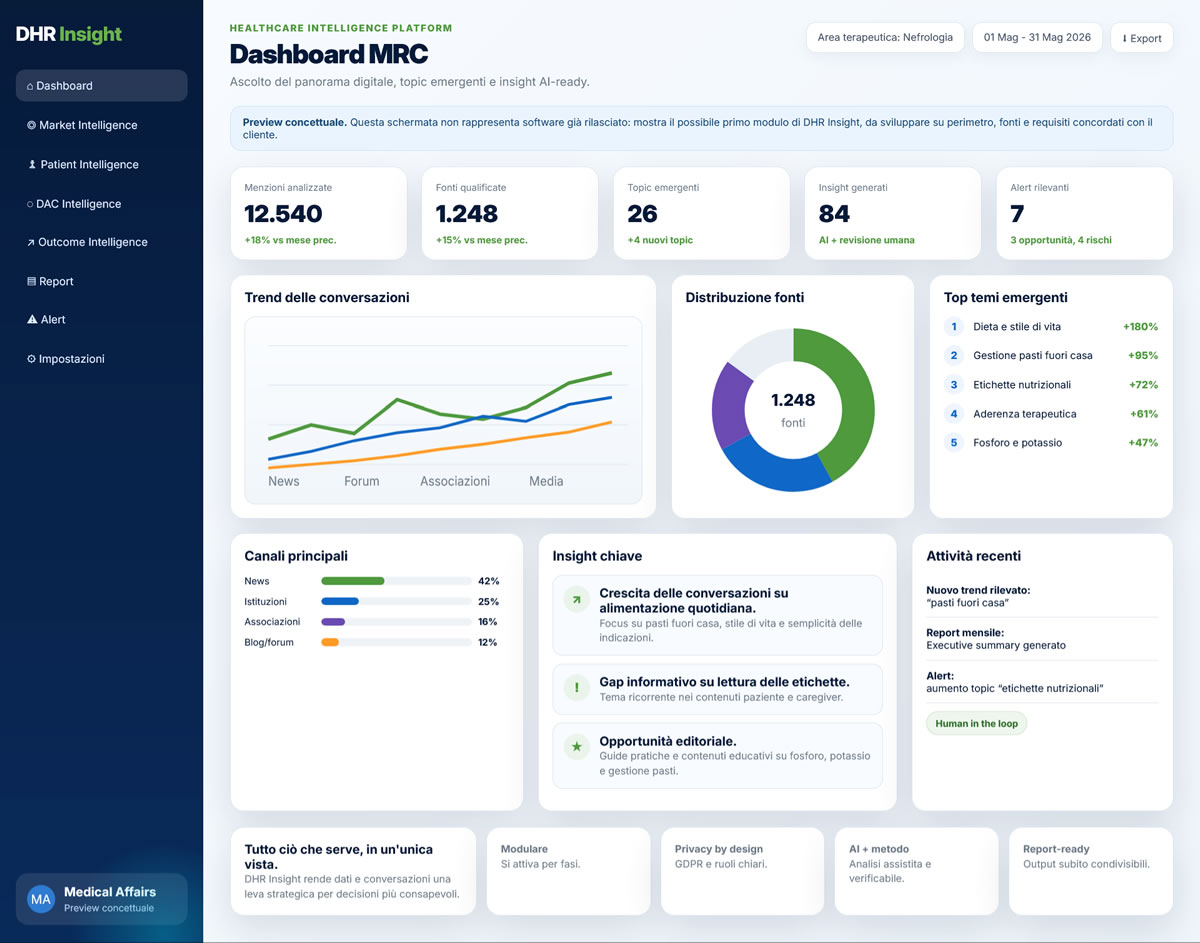Click the Trend delle conversazioni title
1200x943 pixels.
pos(327,298)
